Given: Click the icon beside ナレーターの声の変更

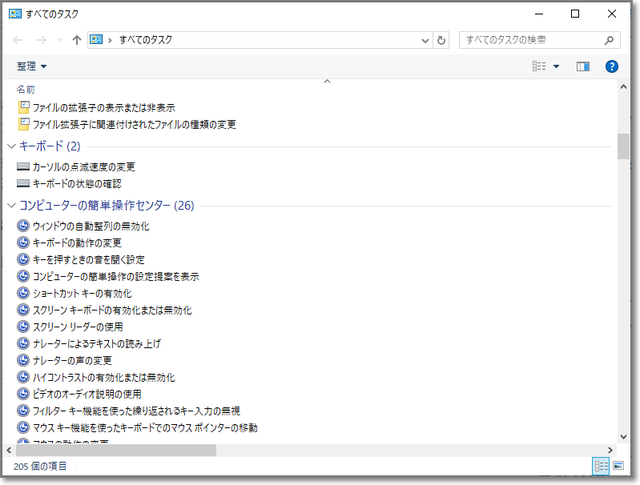Looking at the screenshot, I should [x=24, y=360].
